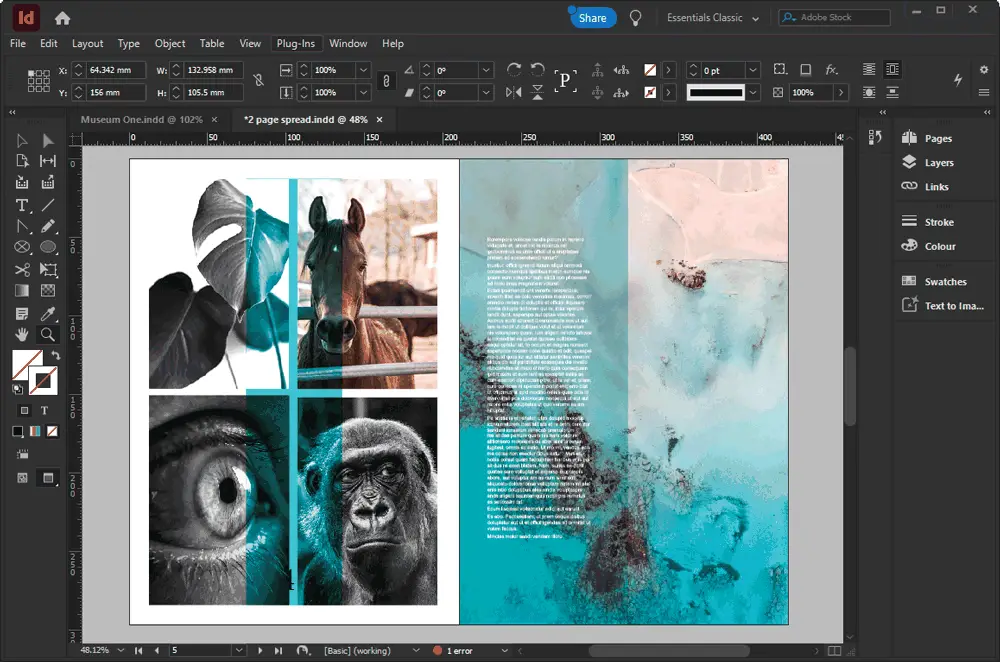Open the shear angle dropdown
Image resolution: width=1000 pixels, height=662 pixels.
tap(486, 92)
